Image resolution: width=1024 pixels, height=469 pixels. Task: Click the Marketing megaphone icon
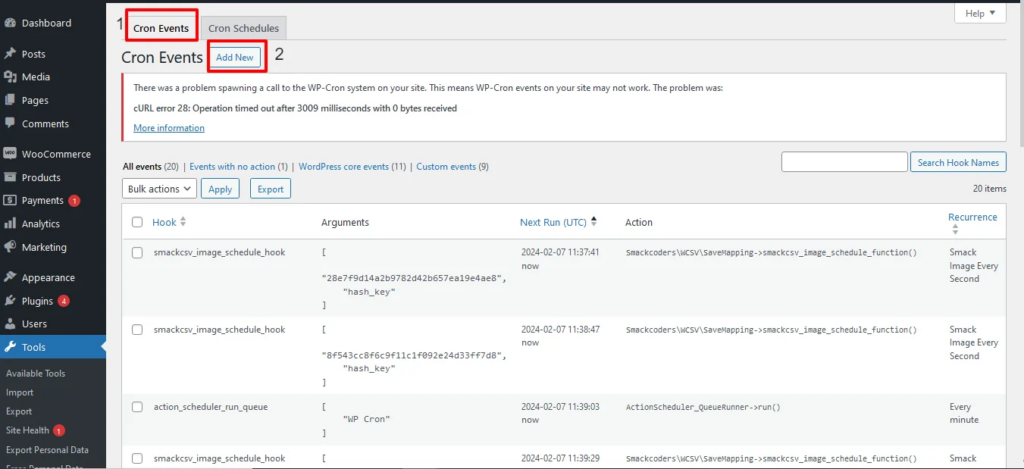[x=10, y=247]
